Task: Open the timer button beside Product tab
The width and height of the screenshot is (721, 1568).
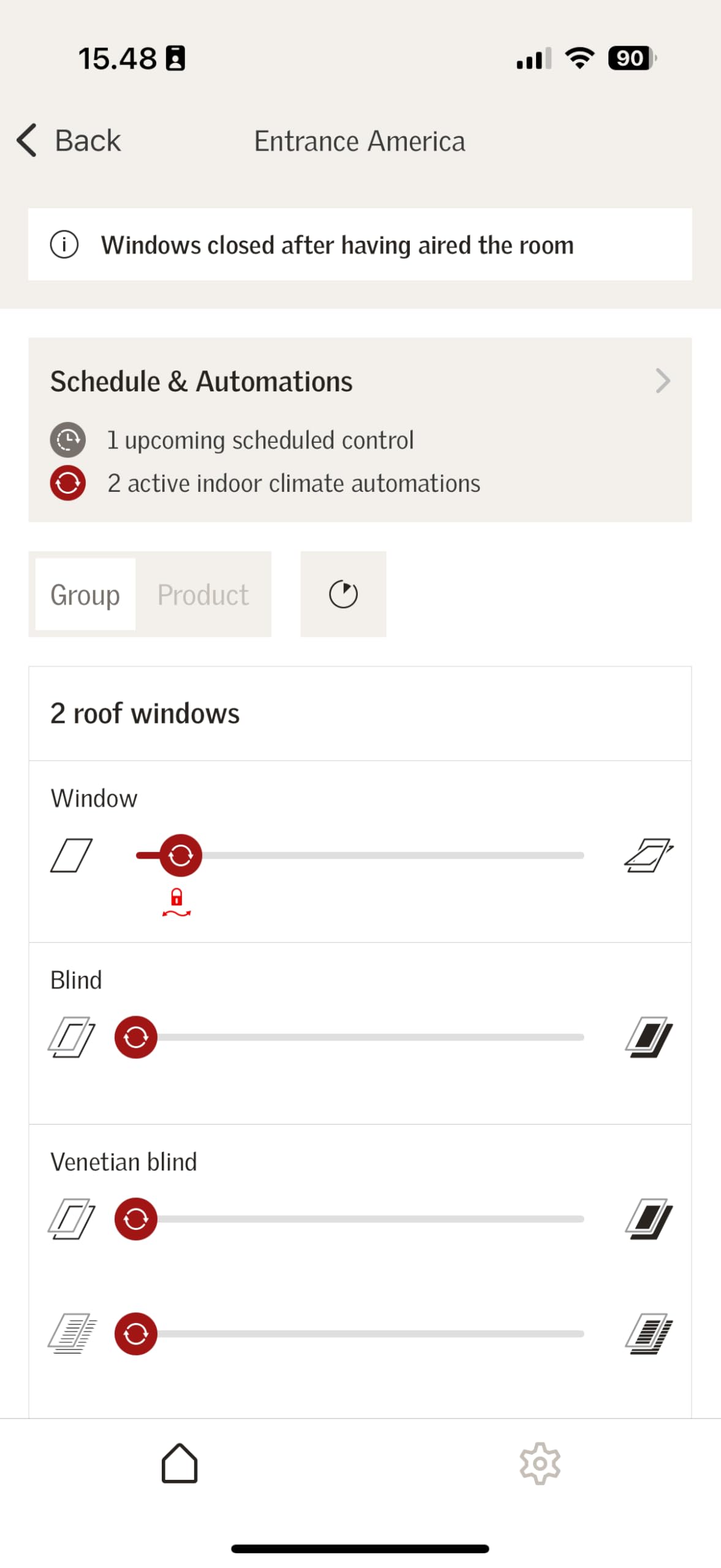Action: click(x=343, y=594)
